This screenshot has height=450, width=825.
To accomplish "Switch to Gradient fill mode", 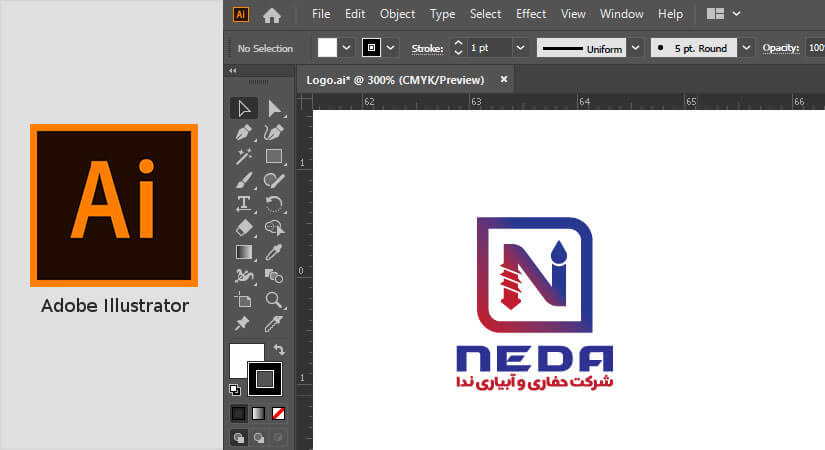I will coord(258,414).
